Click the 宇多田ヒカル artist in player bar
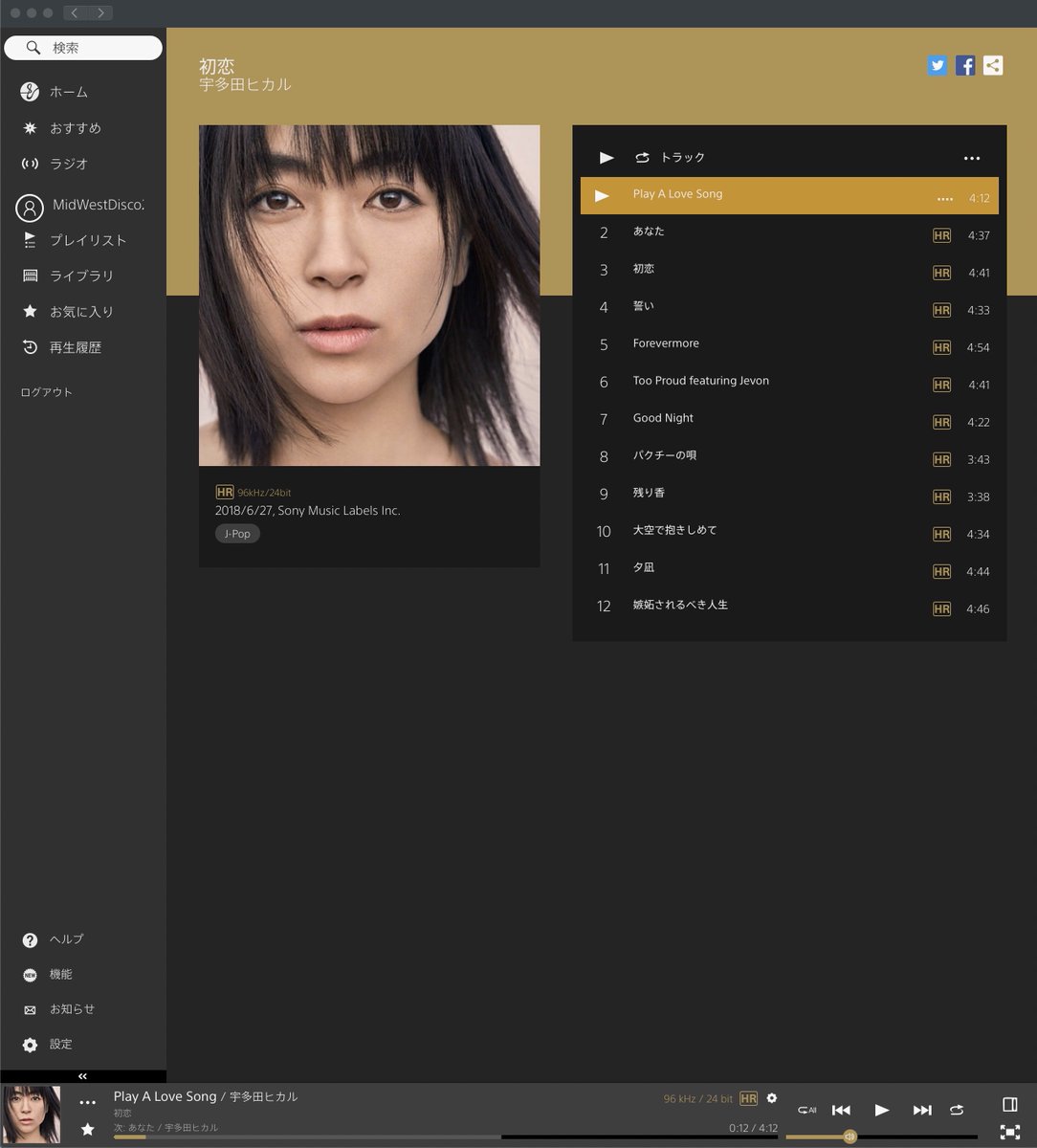This screenshot has width=1037, height=1148. click(x=264, y=1097)
